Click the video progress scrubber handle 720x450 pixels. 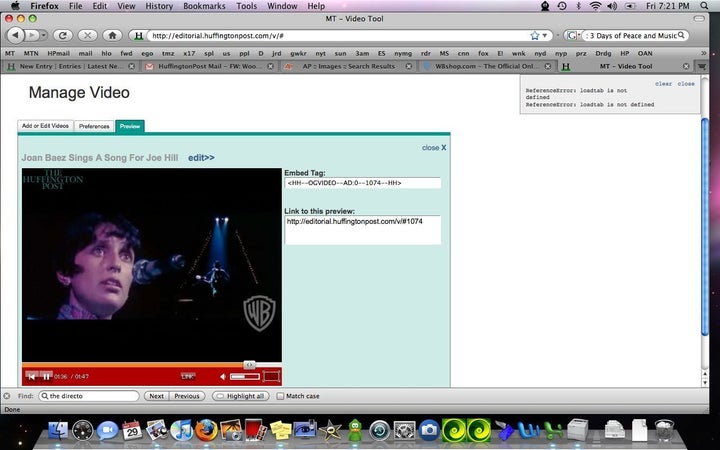(249, 365)
